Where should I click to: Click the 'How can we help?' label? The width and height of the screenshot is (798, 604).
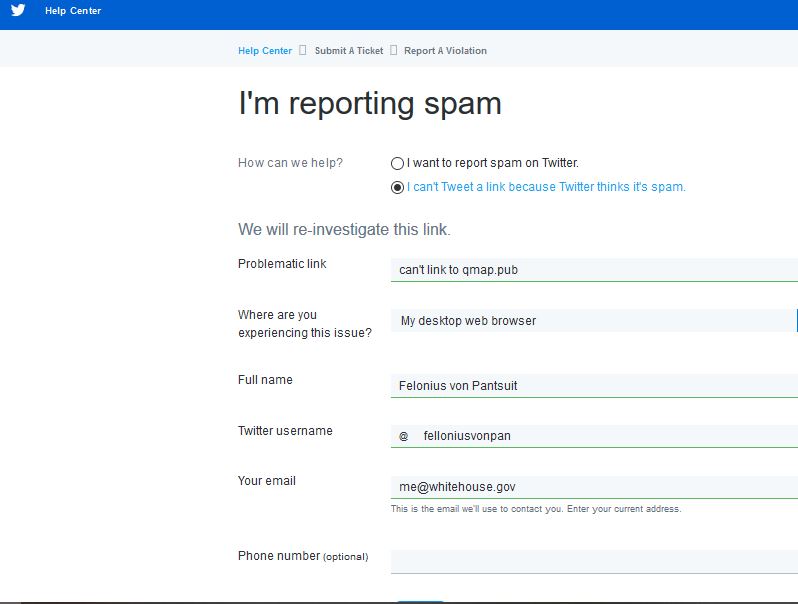point(290,163)
